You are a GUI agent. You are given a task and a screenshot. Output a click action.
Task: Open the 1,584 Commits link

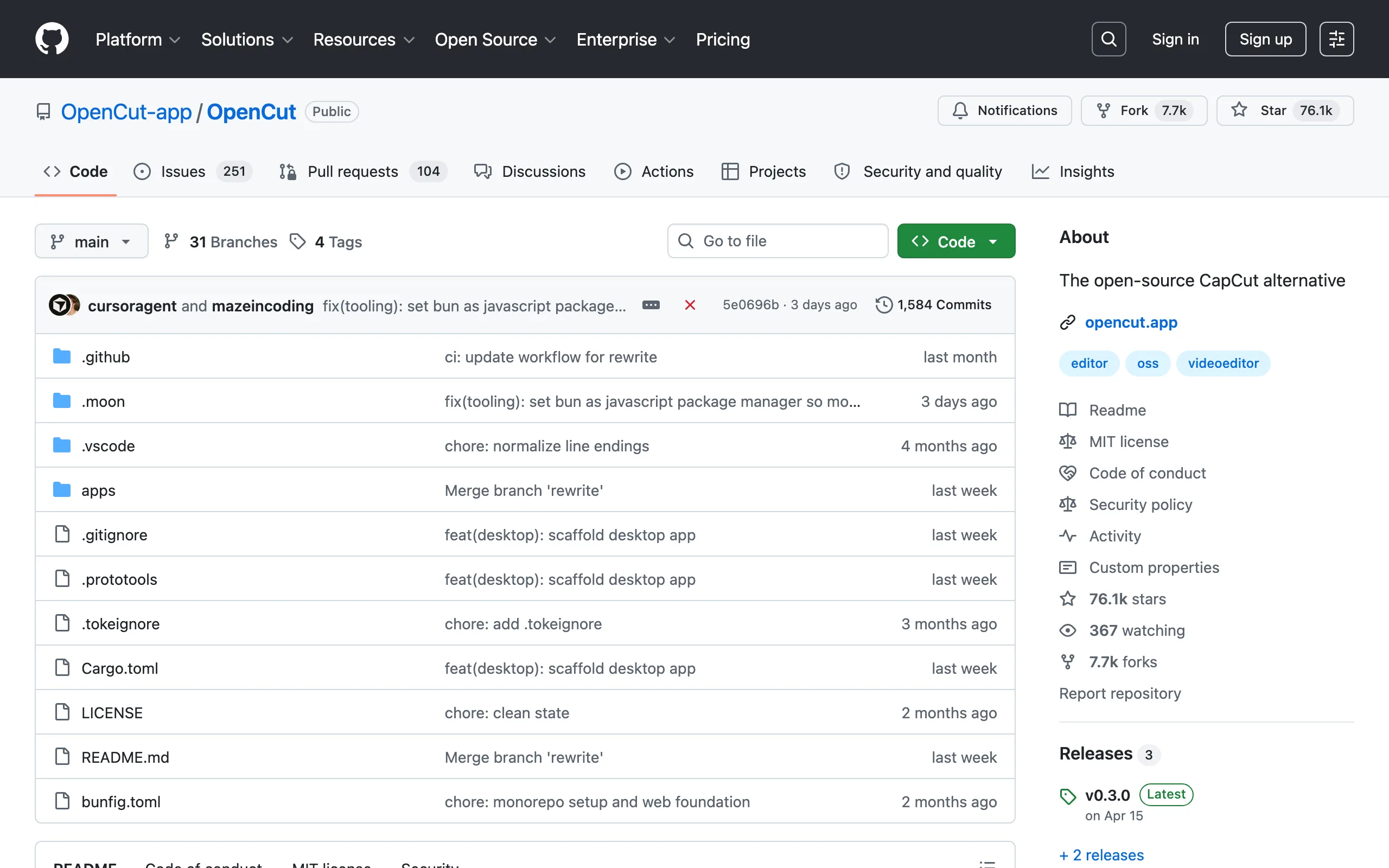(933, 305)
